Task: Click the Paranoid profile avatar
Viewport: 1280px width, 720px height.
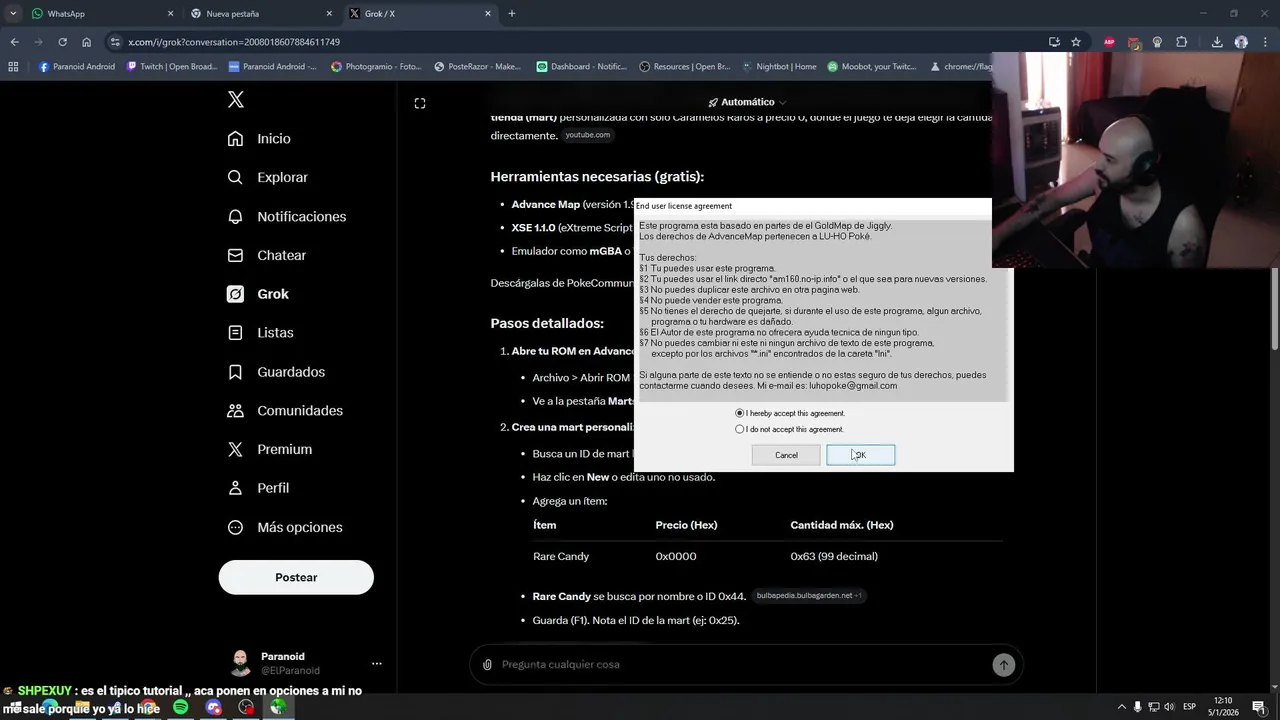Action: pyautogui.click(x=240, y=663)
